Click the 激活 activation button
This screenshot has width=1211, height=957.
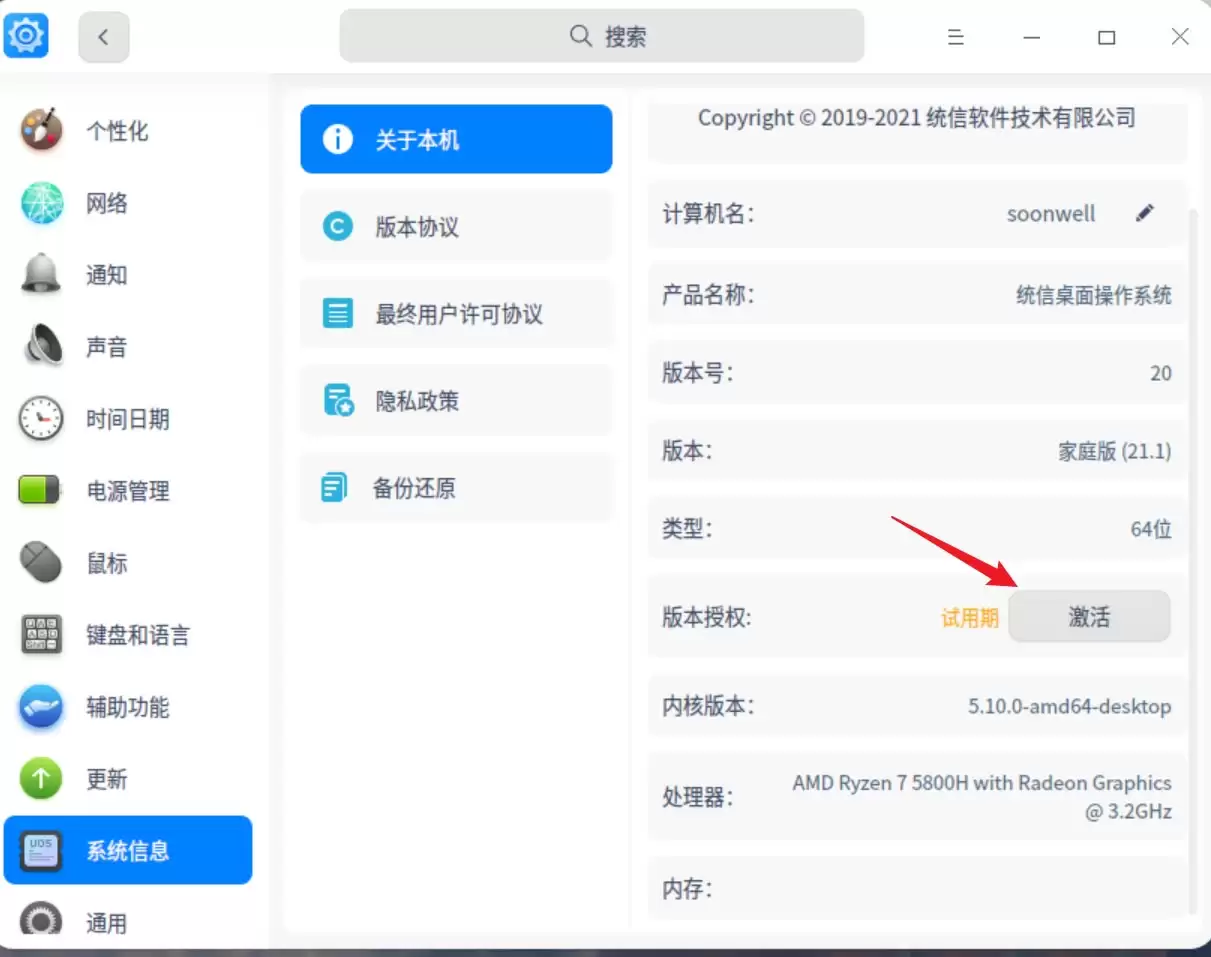point(1089,617)
